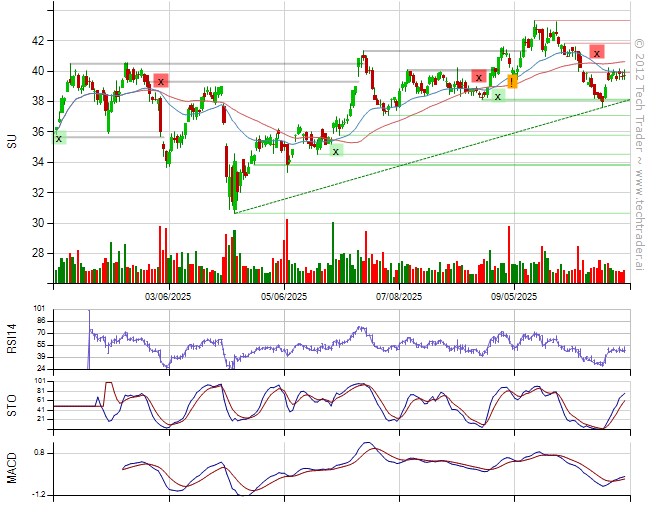Select the 09/05/2025 date label
Screen dimensions: 657x514
coord(514,297)
